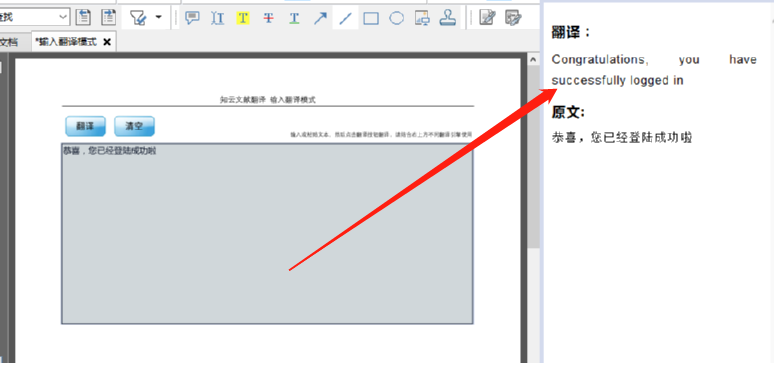Activate the yellow highlight text tool
The height and width of the screenshot is (365, 774).
coord(243,18)
